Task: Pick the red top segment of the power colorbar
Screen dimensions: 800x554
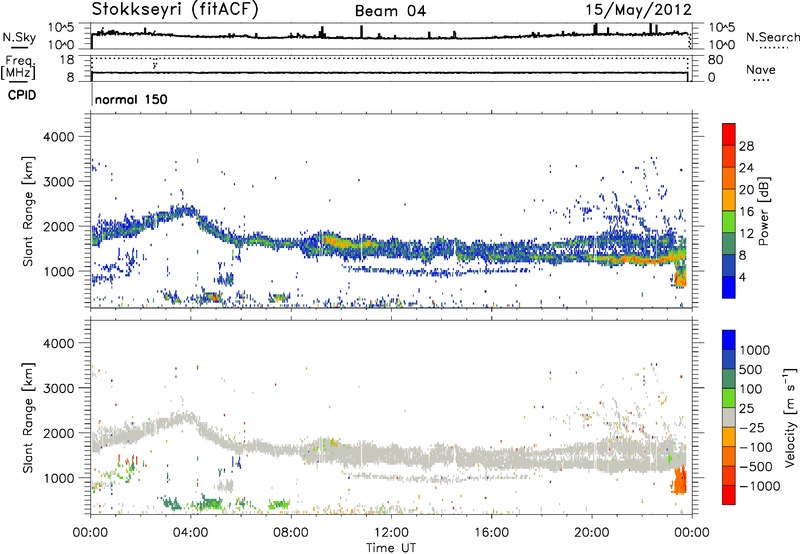Action: tap(729, 134)
